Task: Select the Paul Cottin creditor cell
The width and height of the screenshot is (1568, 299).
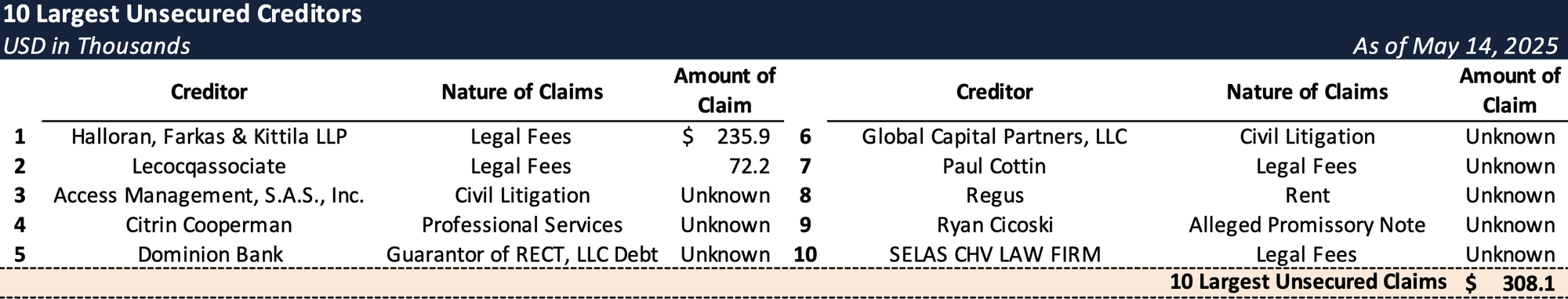Action: (x=994, y=166)
